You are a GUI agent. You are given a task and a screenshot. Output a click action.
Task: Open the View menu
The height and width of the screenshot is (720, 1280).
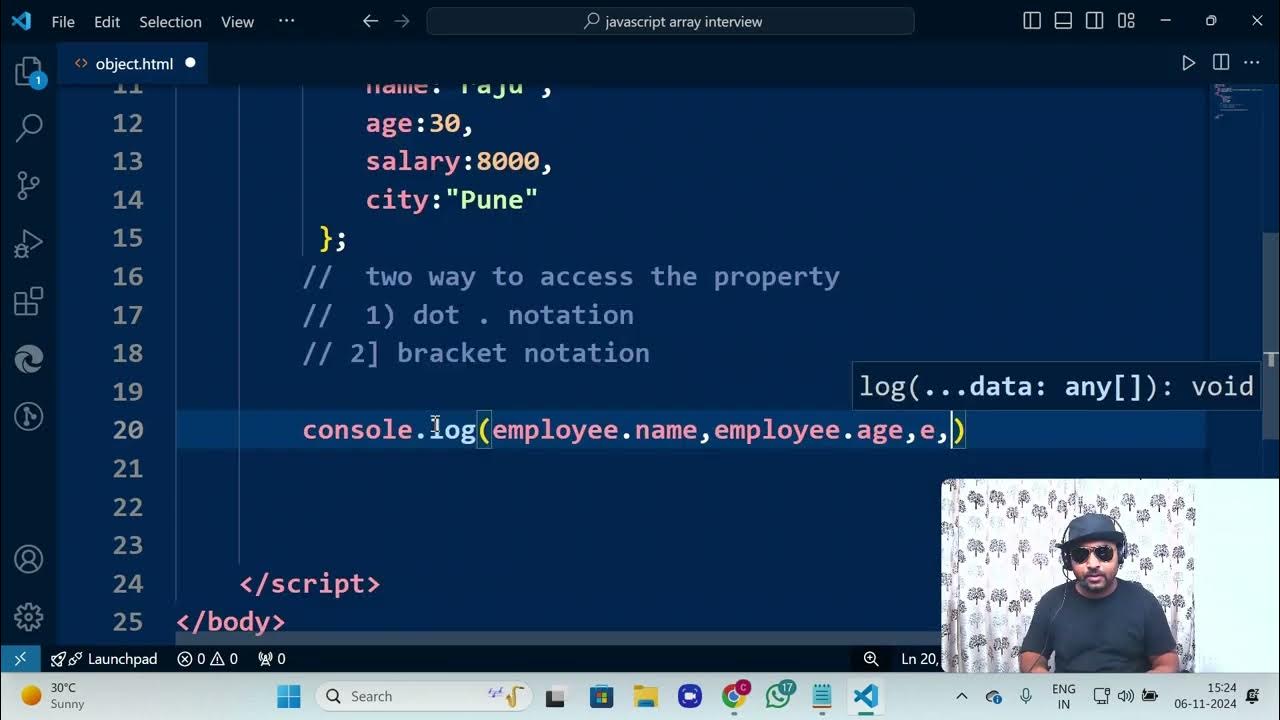pyautogui.click(x=237, y=21)
